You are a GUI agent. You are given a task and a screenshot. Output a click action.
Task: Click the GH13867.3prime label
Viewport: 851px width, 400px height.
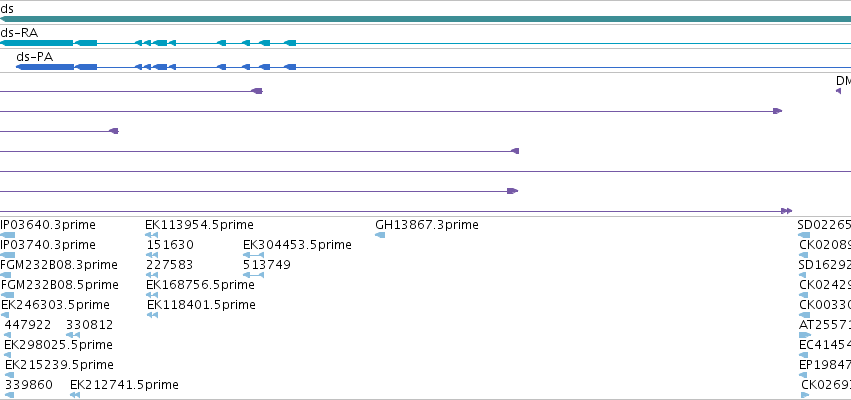(427, 225)
